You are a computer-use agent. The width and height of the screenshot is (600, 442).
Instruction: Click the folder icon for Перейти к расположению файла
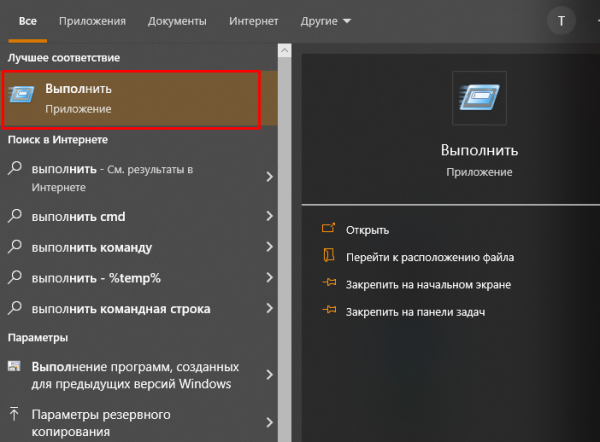(x=327, y=257)
